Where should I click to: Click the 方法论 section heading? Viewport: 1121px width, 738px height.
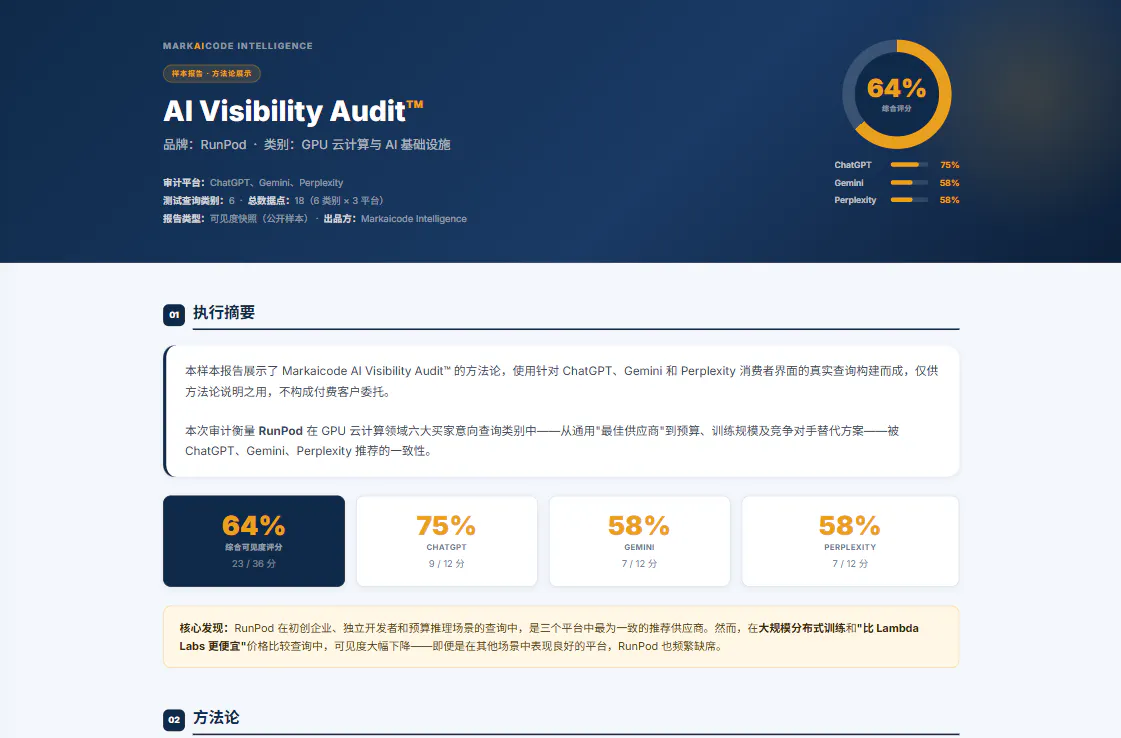pyautogui.click(x=216, y=717)
